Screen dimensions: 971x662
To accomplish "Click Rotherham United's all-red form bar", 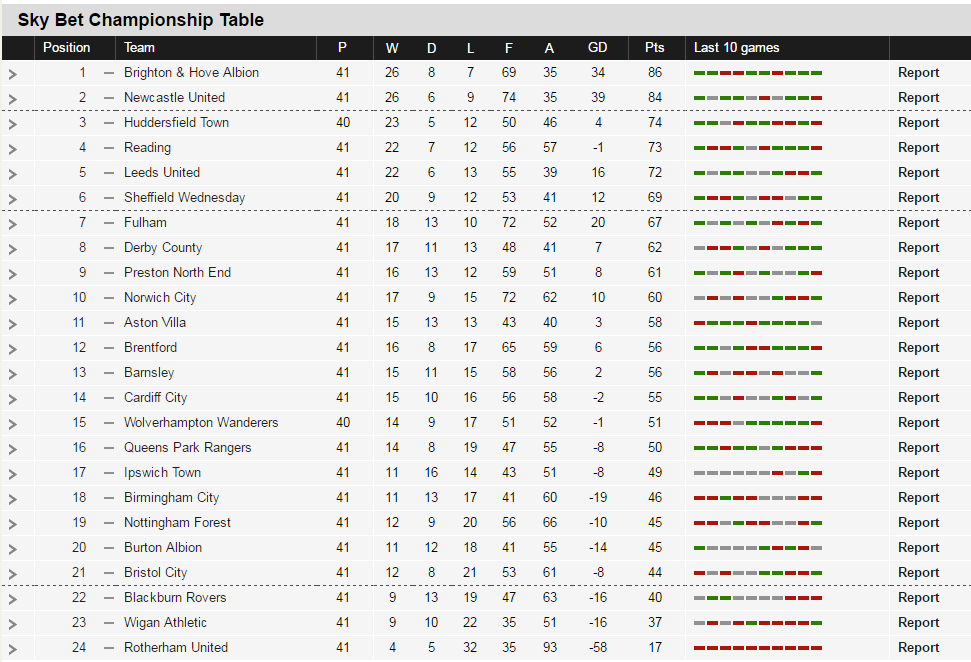I will 758,648.
